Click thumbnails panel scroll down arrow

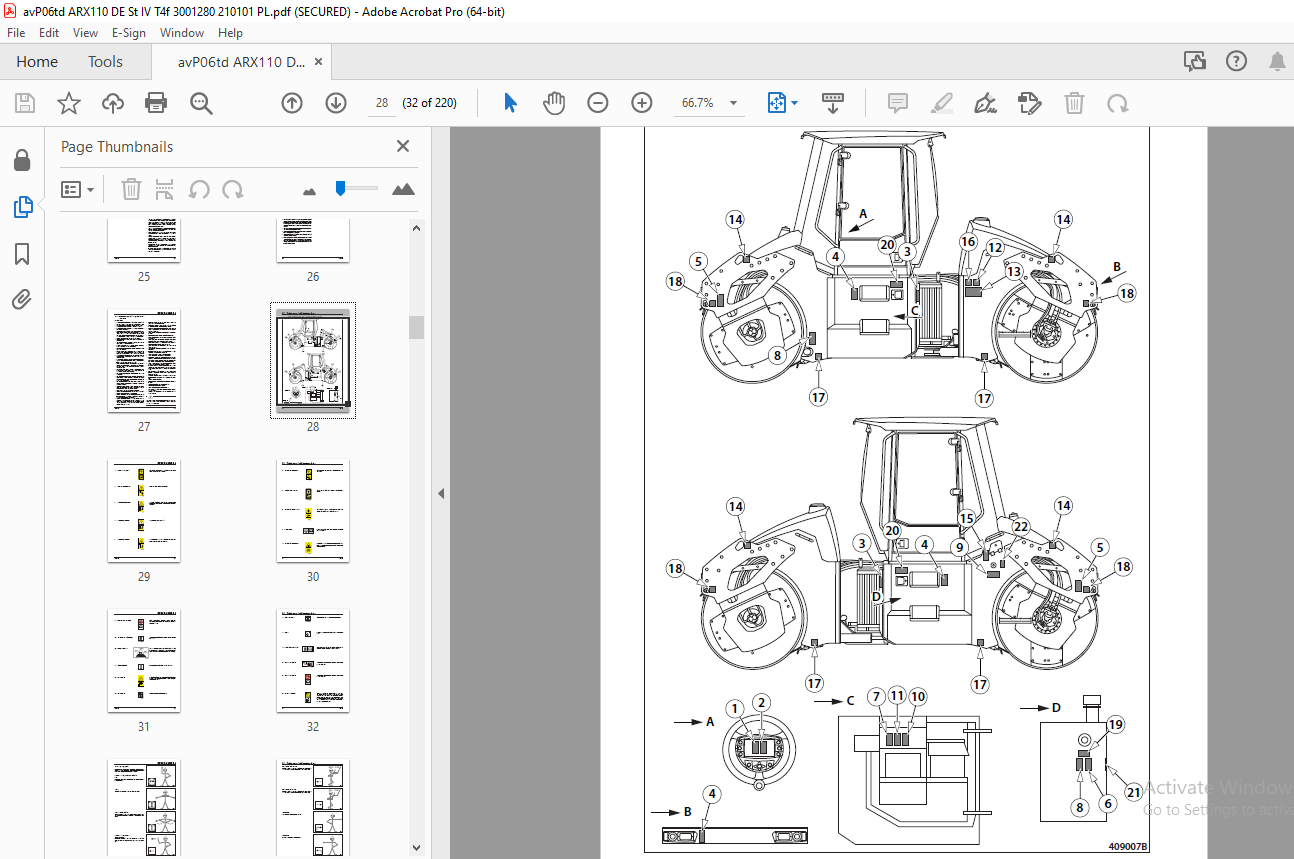tap(417, 848)
